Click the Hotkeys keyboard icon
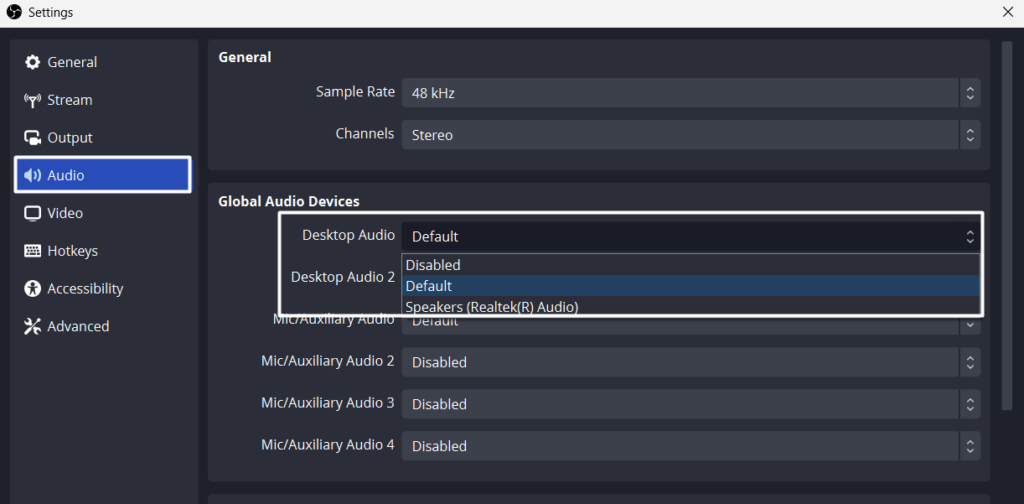Viewport: 1024px width, 504px height. coord(32,251)
